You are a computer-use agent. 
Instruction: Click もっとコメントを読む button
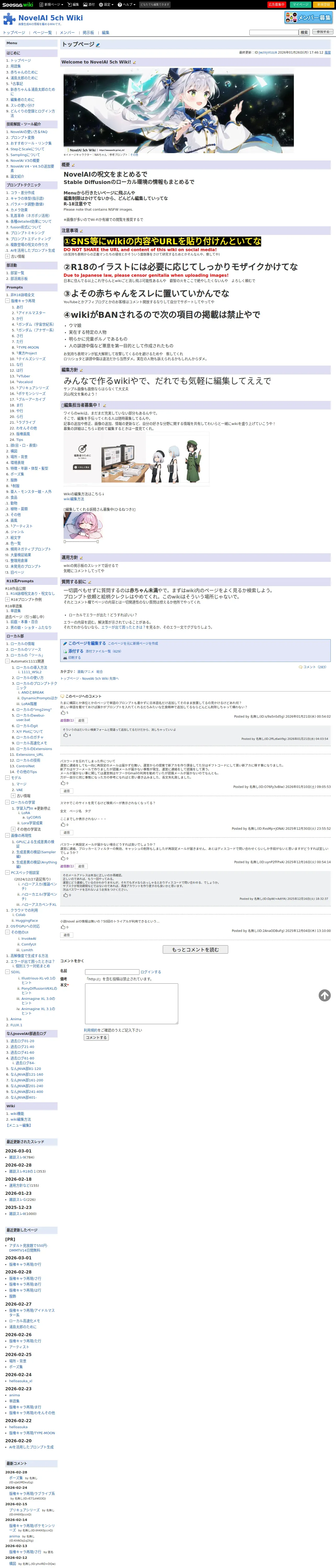click(195, 950)
